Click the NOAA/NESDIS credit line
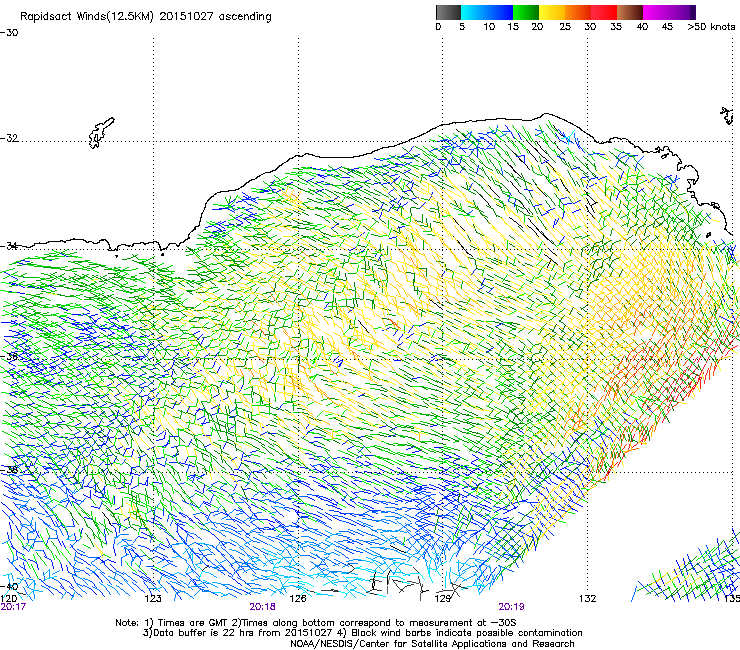740x650 pixels. [x=432, y=644]
